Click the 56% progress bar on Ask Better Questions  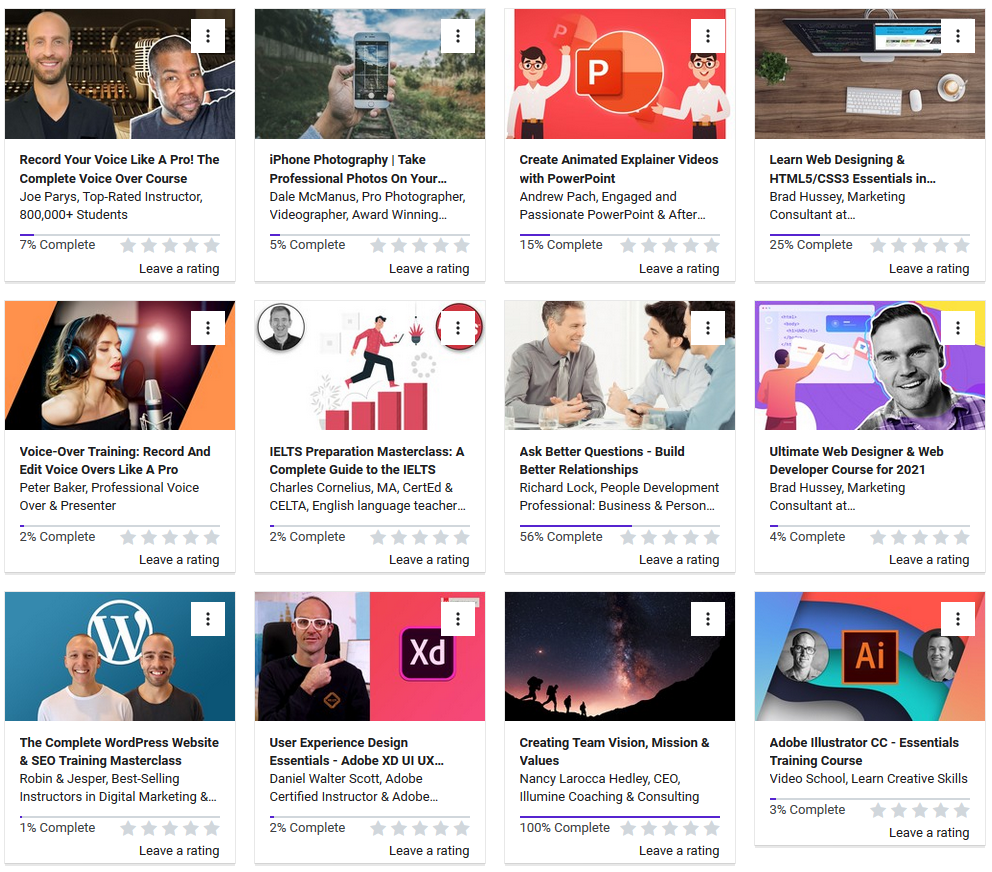575,525
